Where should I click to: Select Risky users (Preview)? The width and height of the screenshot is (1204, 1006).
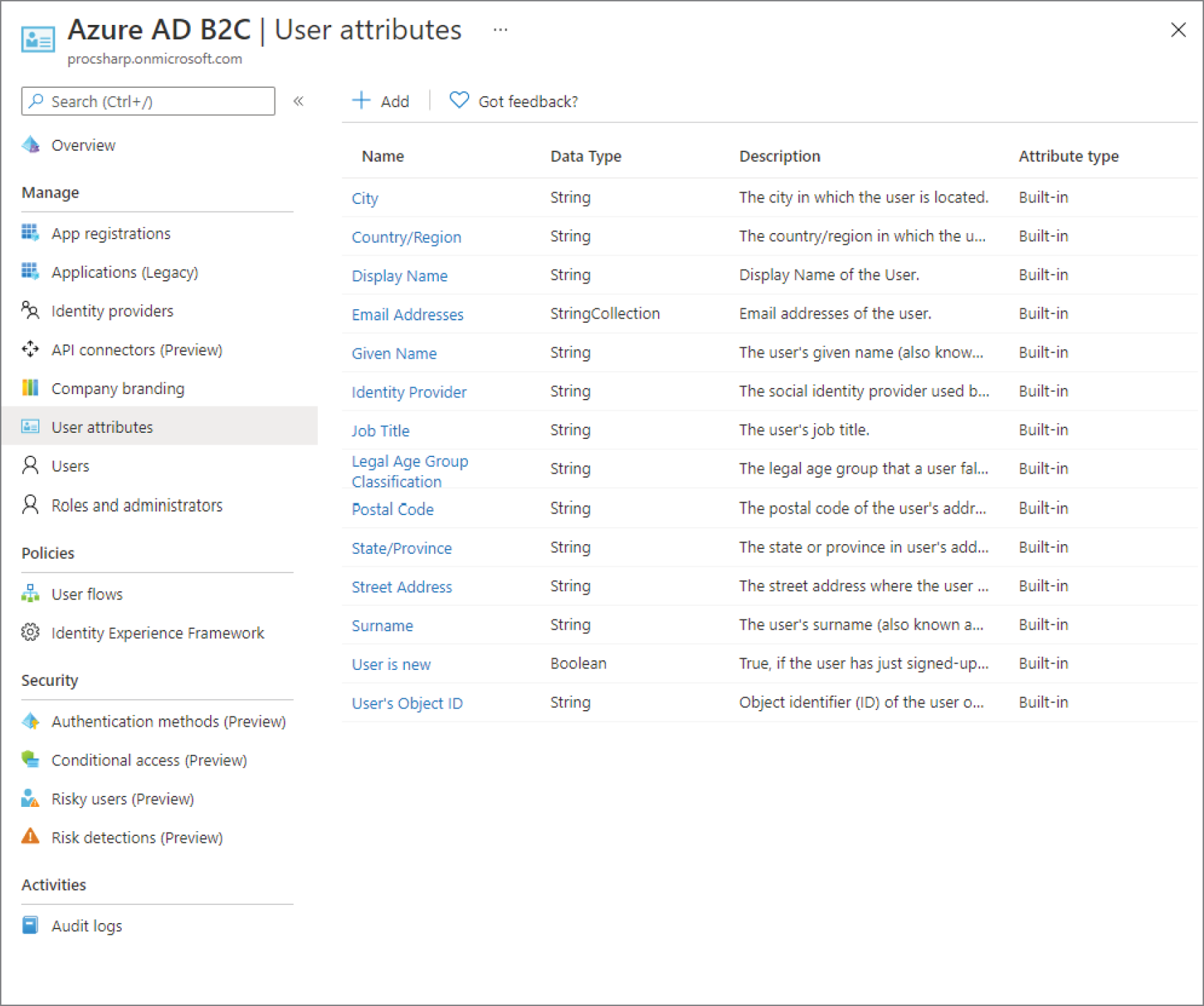[122, 799]
